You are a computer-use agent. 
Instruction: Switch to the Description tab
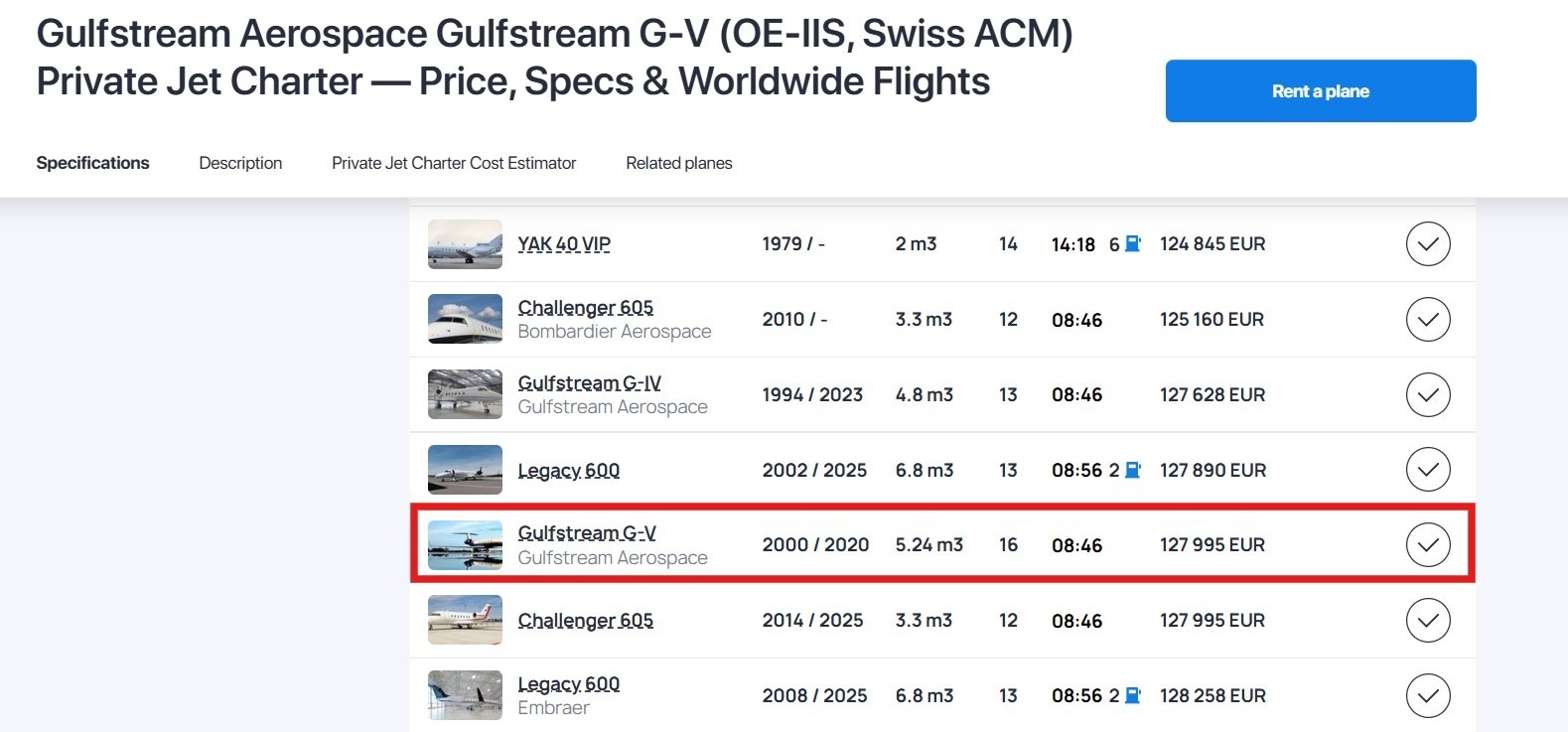(x=240, y=163)
